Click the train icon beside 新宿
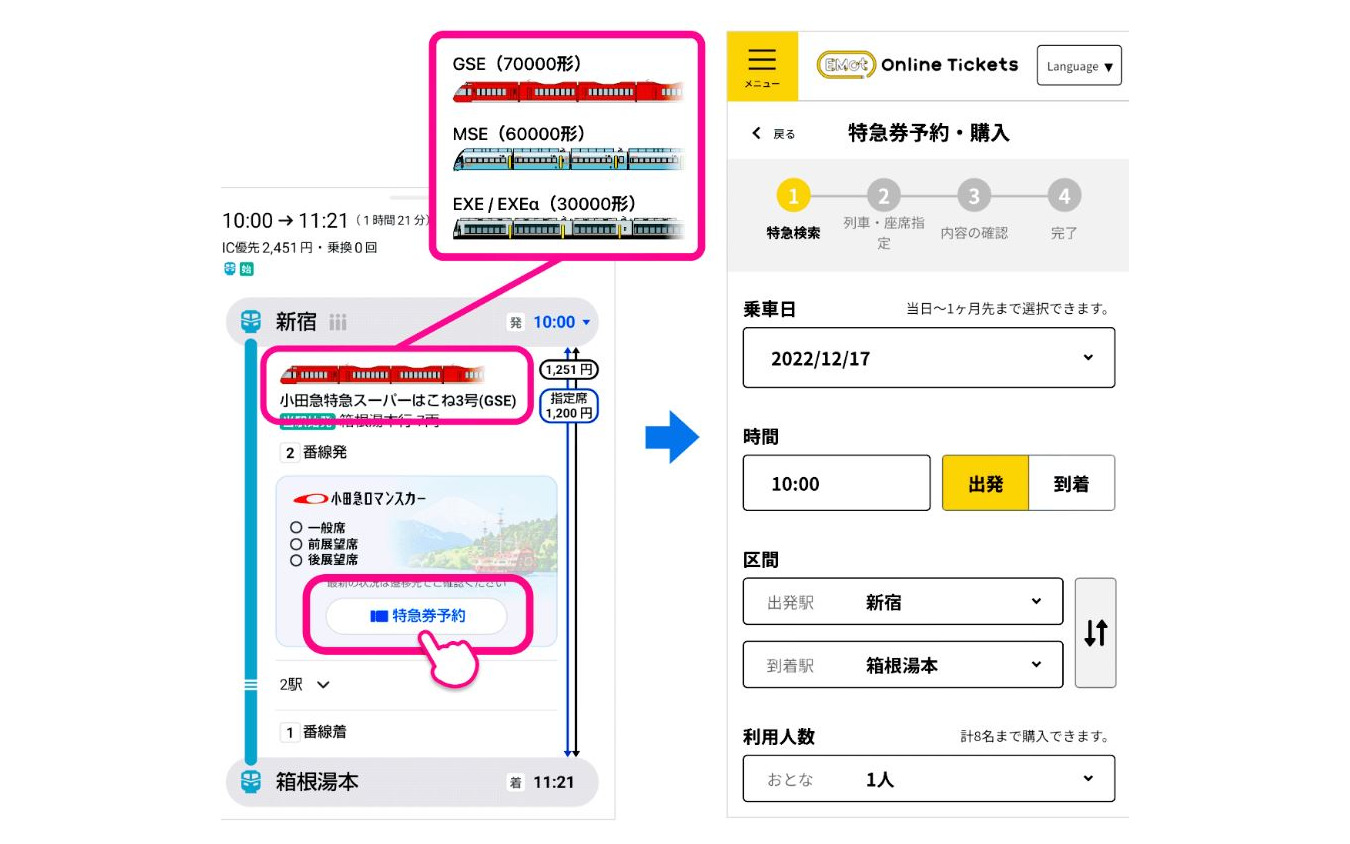1350x844 pixels. coord(252,322)
